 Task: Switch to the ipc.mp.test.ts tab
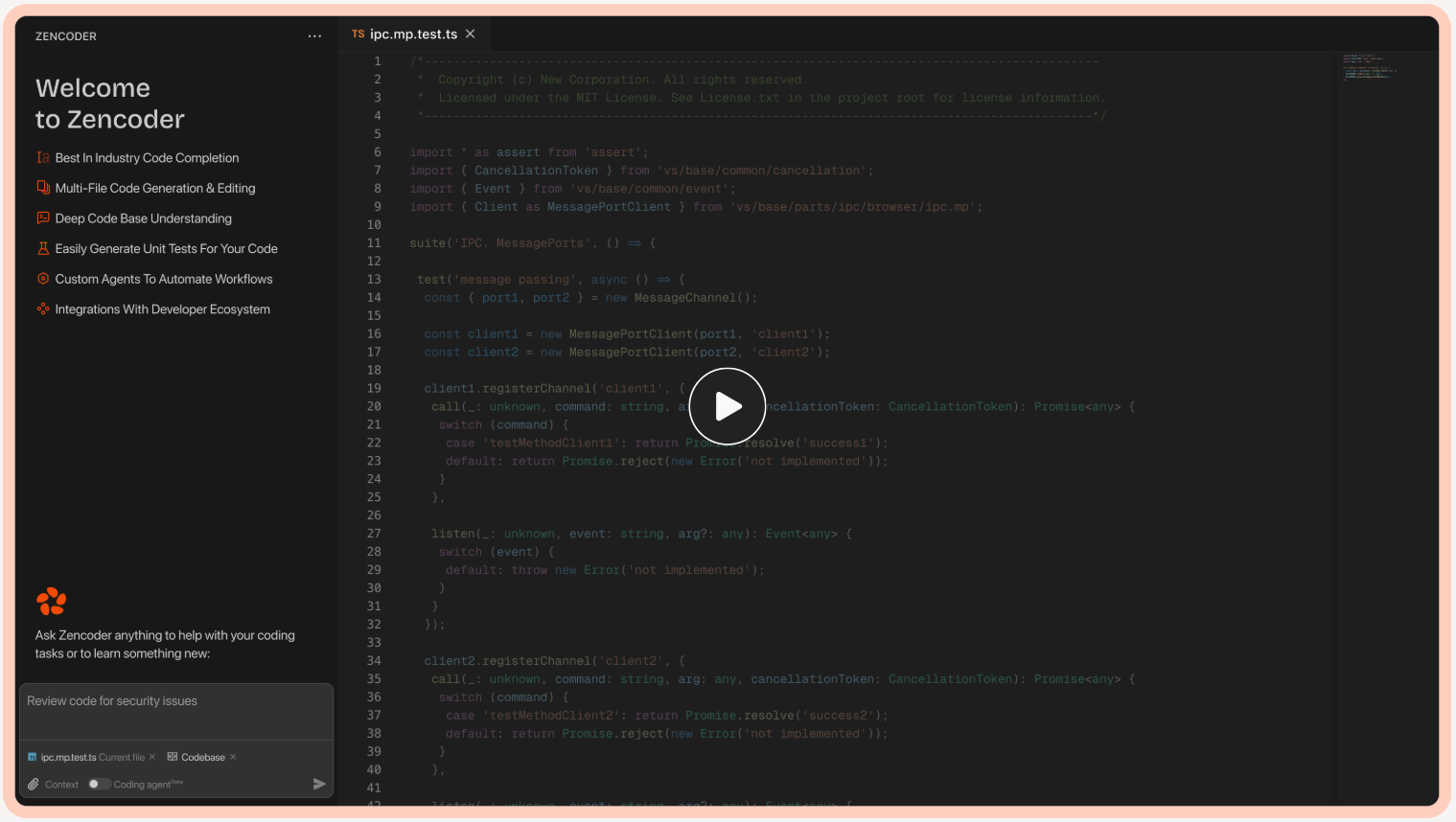pyautogui.click(x=412, y=33)
